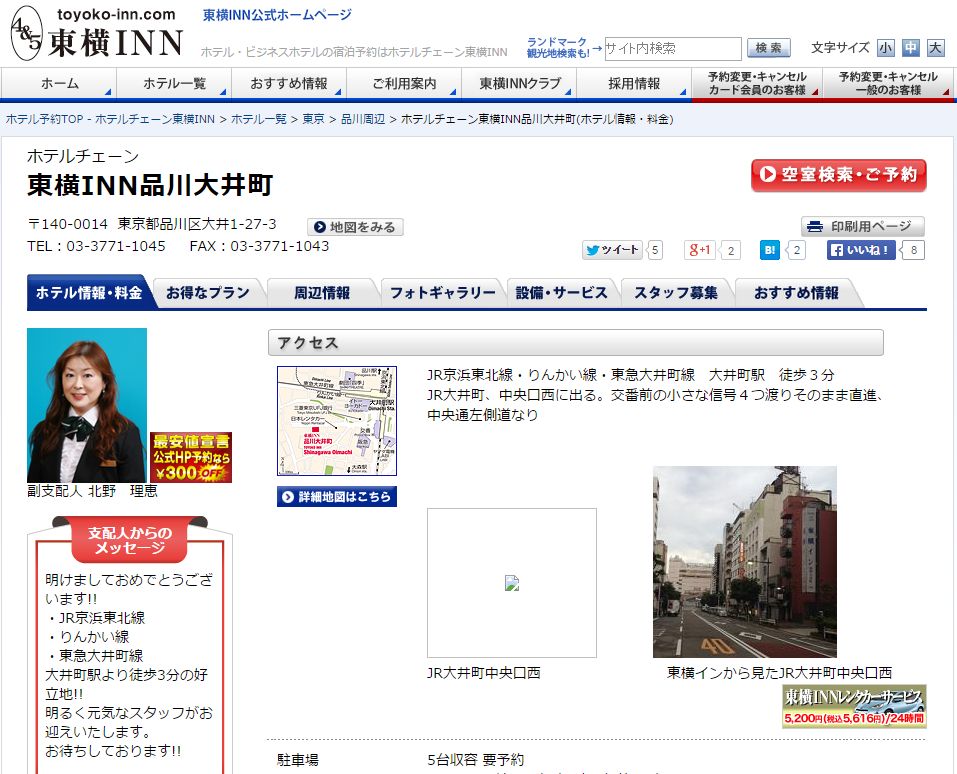Image resolution: width=957 pixels, height=774 pixels.
Task: Open the access map thumbnail
Action: coord(337,421)
